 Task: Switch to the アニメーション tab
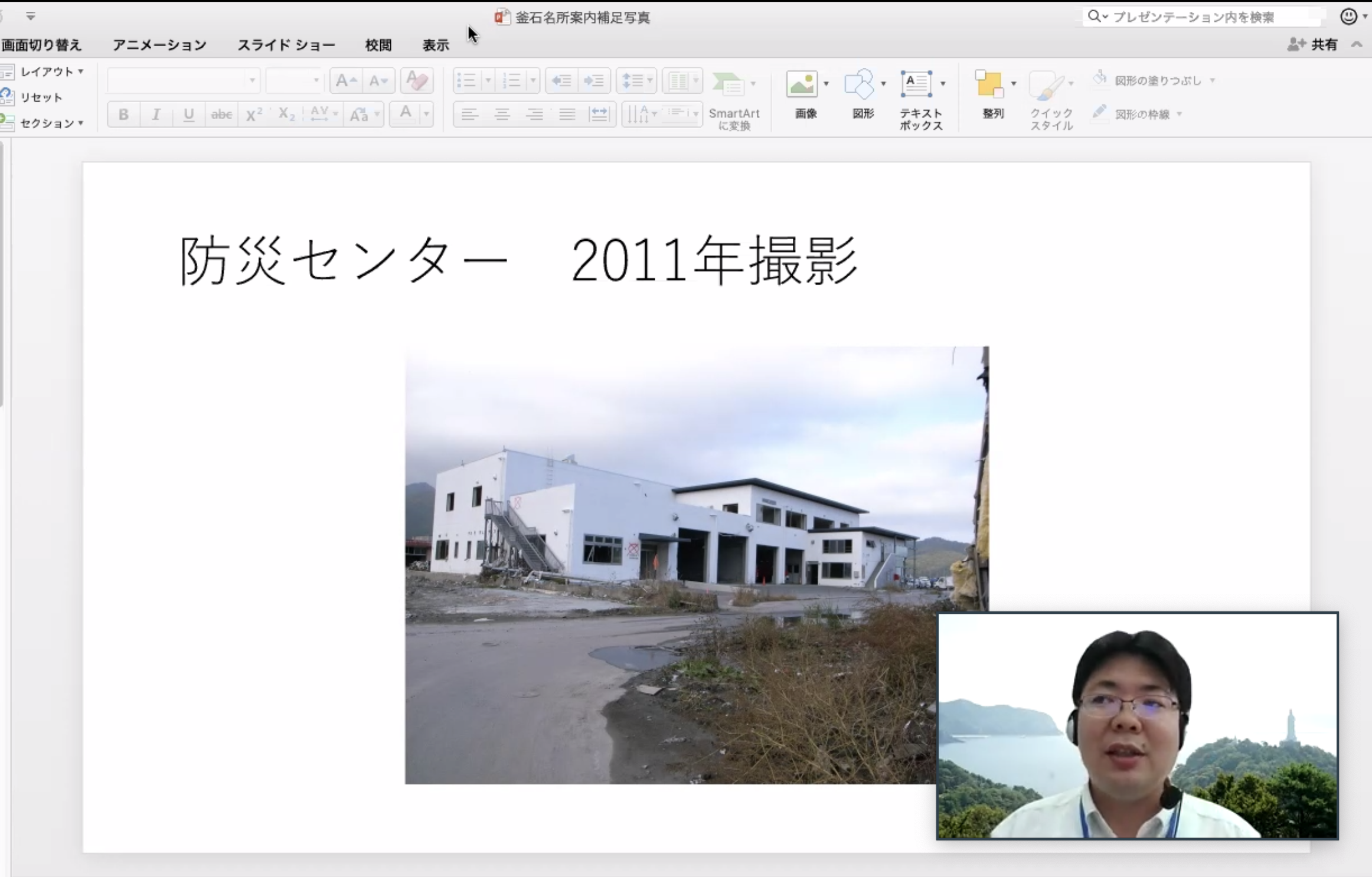(159, 45)
